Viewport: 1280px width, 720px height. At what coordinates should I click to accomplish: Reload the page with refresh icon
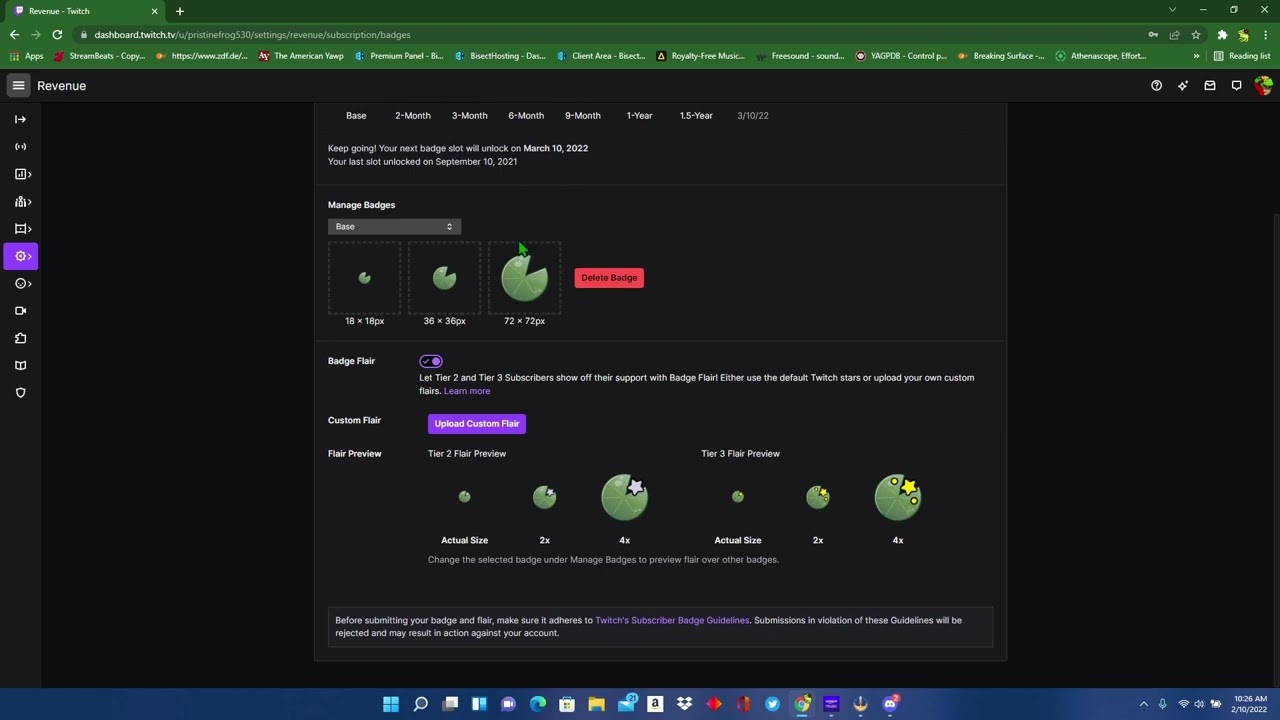click(x=57, y=34)
